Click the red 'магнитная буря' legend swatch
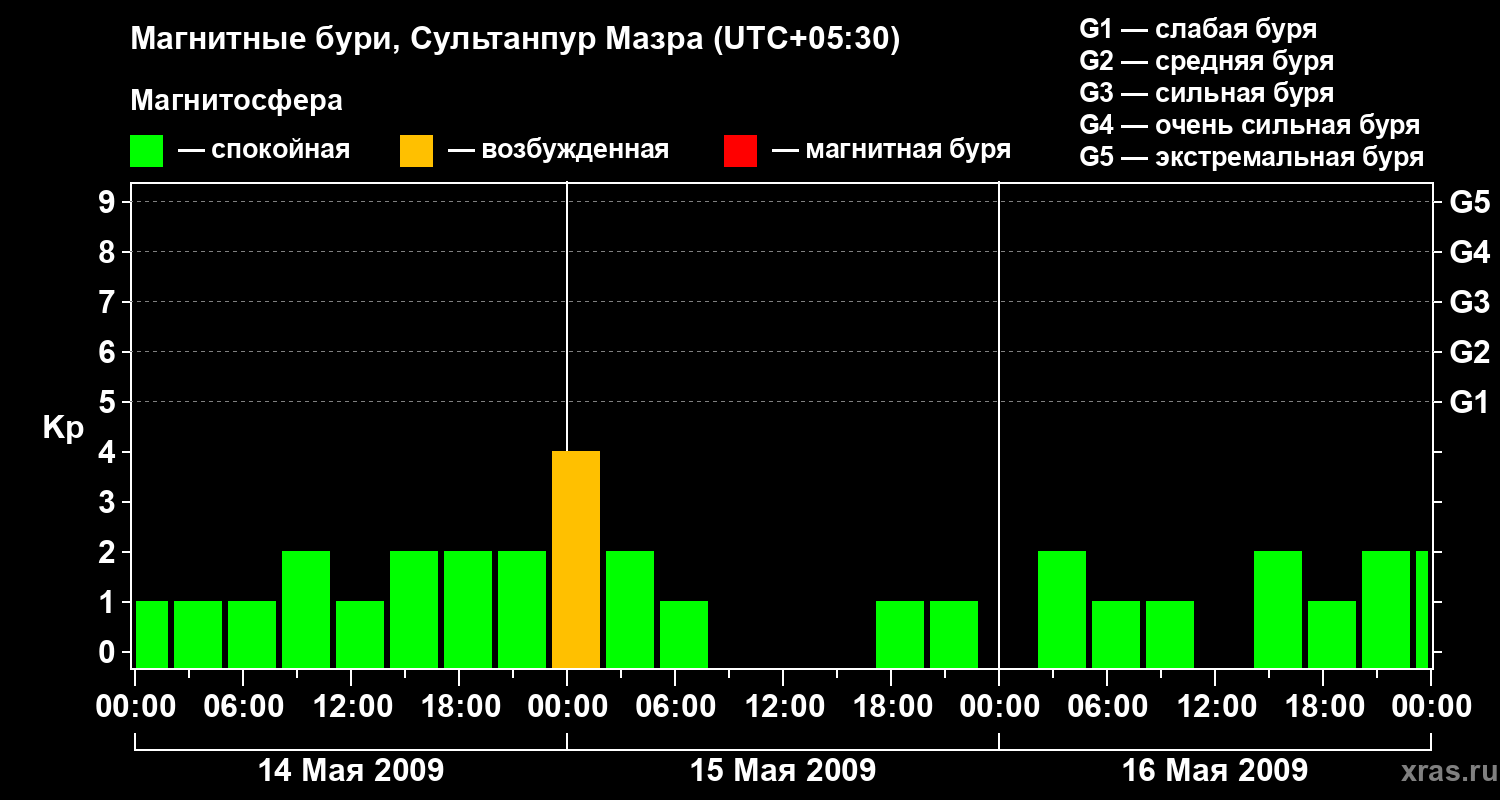1500x800 pixels. 740,151
